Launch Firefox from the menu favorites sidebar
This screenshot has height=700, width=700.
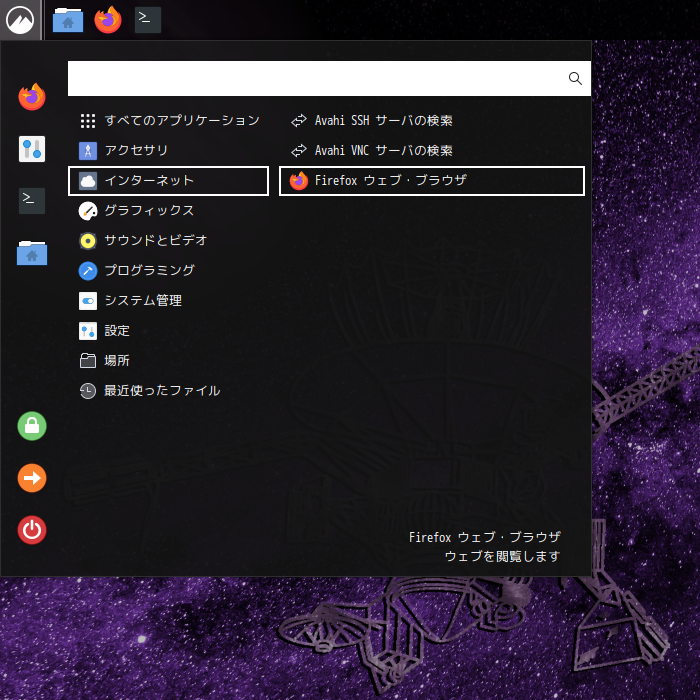point(32,96)
